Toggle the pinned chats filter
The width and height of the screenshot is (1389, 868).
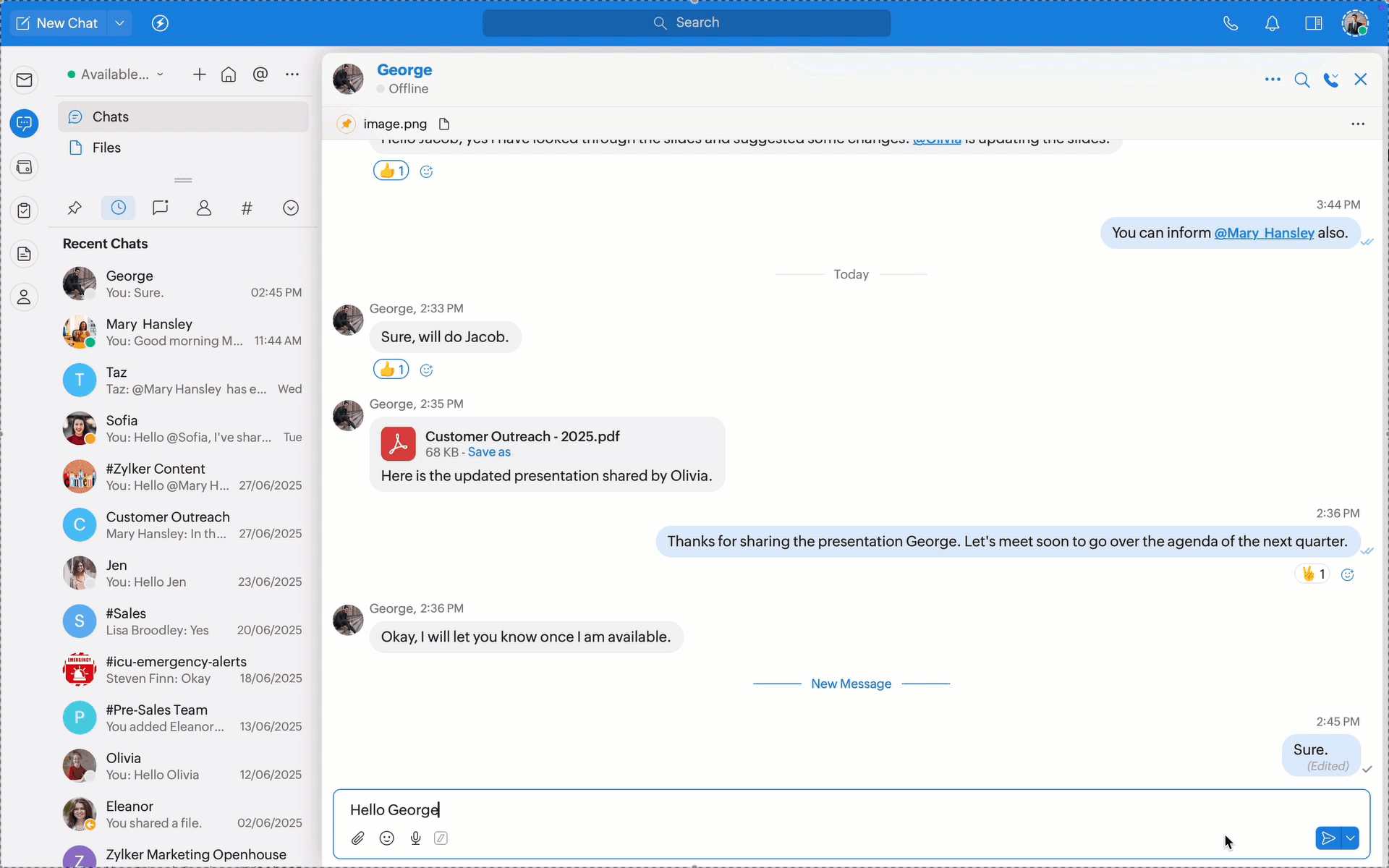click(75, 208)
